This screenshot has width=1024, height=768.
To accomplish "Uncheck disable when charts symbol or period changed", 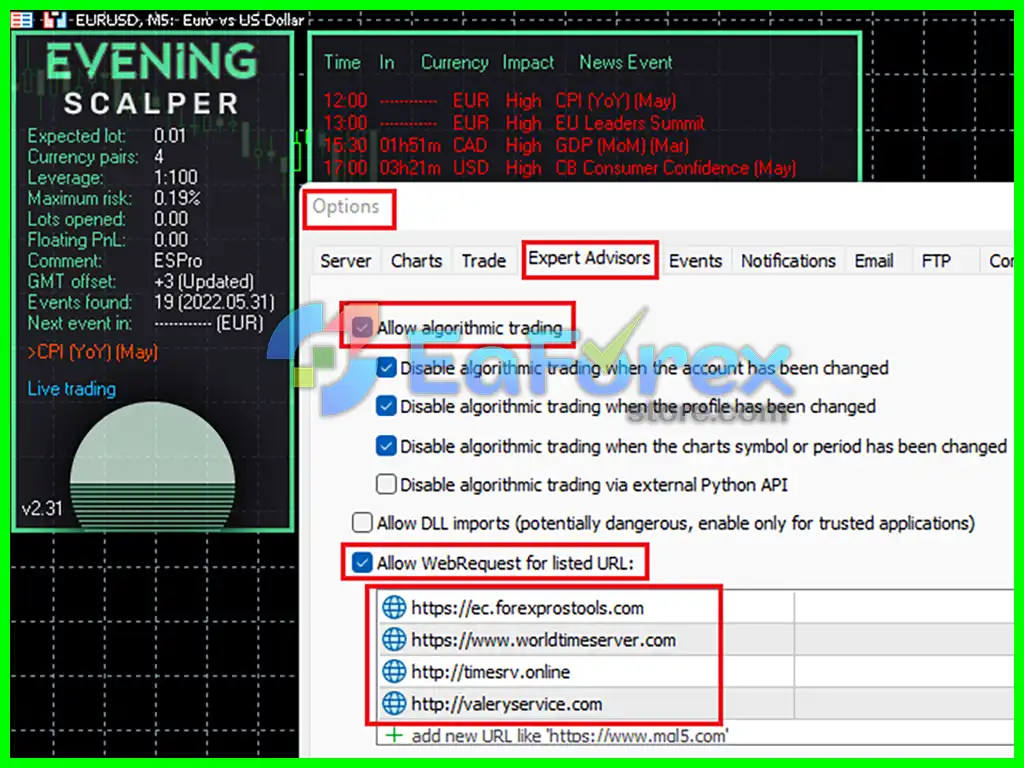I will pyautogui.click(x=386, y=446).
